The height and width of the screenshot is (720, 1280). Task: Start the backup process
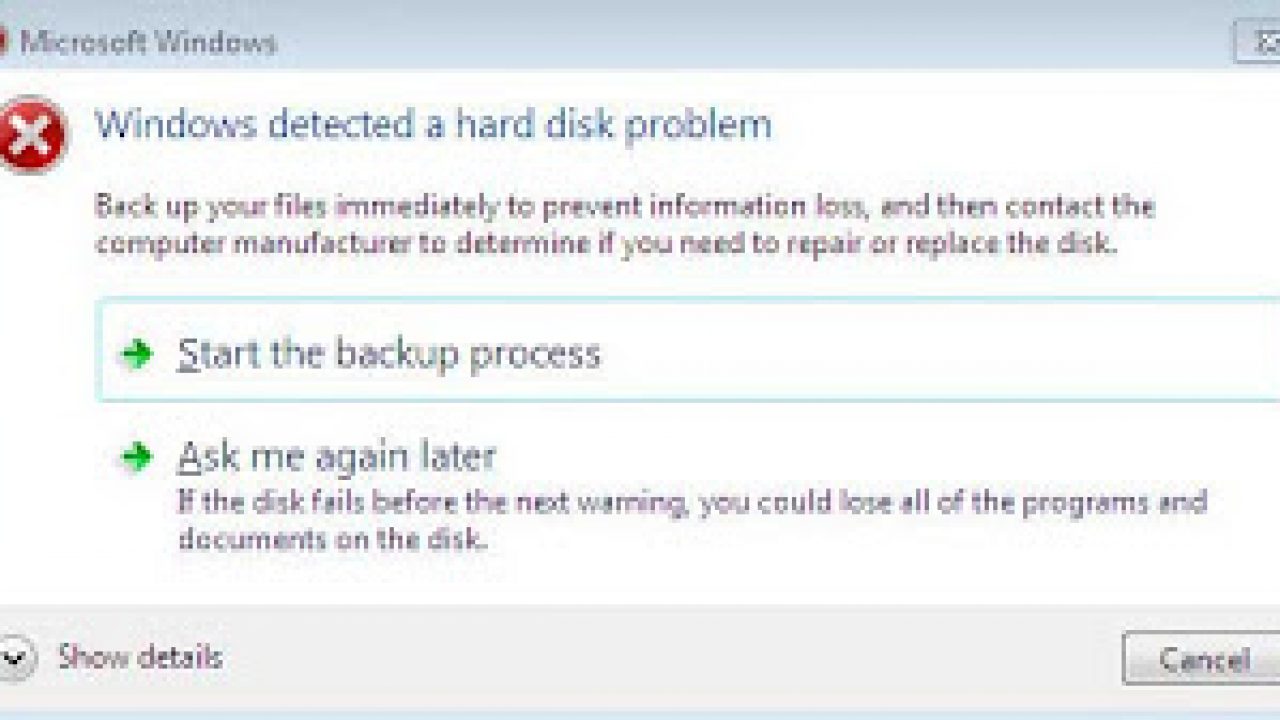(389, 354)
